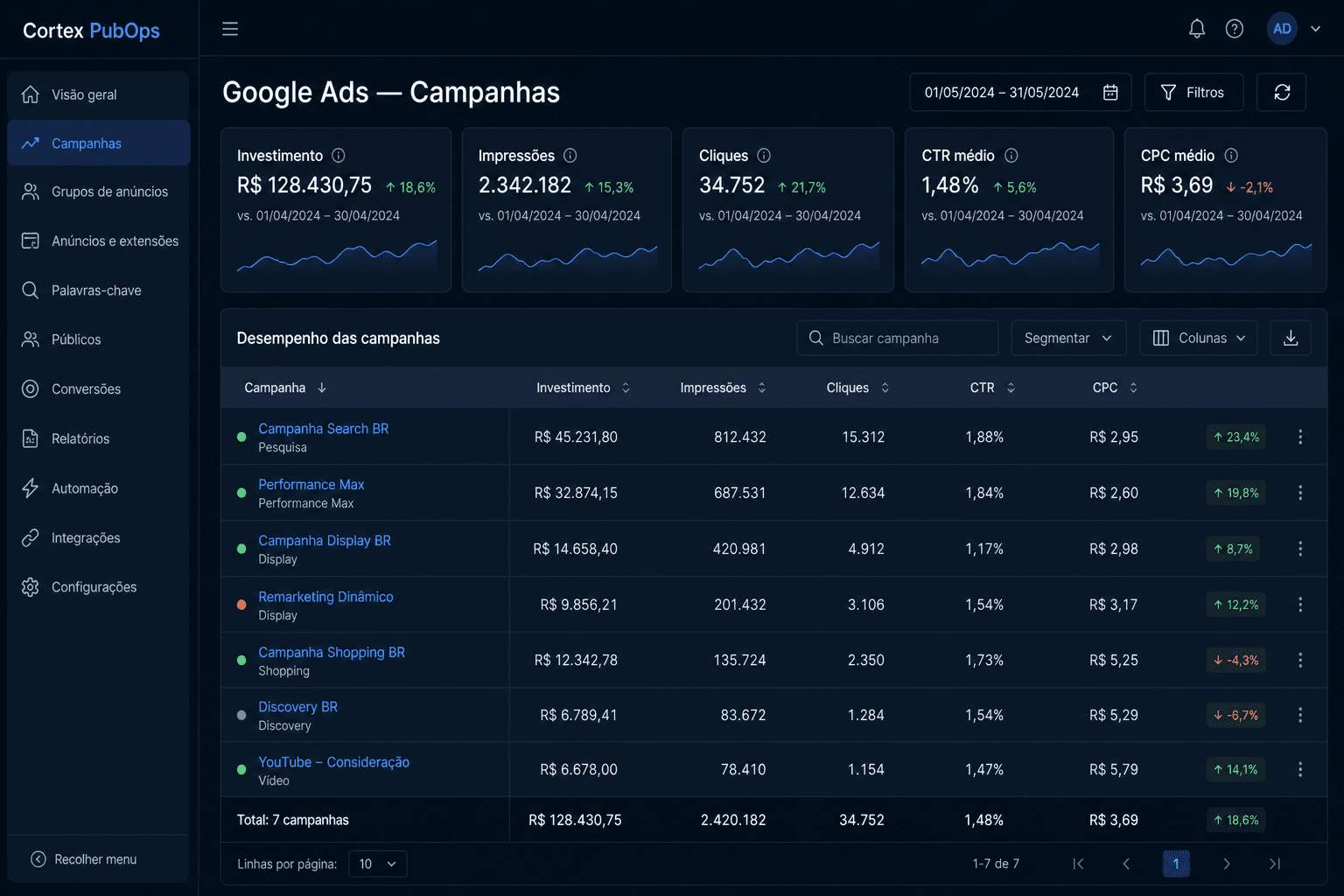The height and width of the screenshot is (896, 1344).
Task: Open Campanha Shopping BR link
Action: tap(332, 653)
